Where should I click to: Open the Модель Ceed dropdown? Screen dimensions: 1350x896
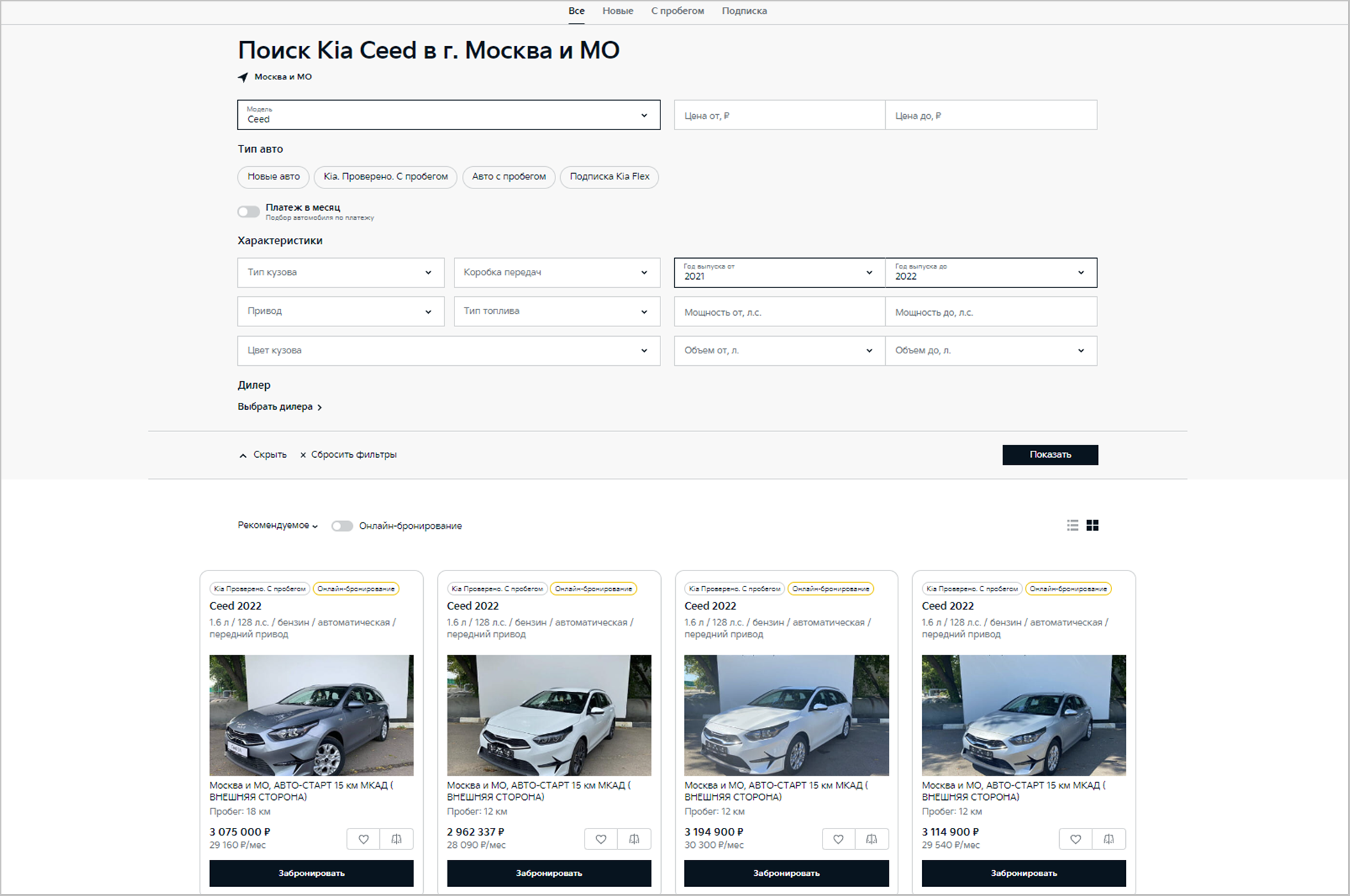coord(449,115)
